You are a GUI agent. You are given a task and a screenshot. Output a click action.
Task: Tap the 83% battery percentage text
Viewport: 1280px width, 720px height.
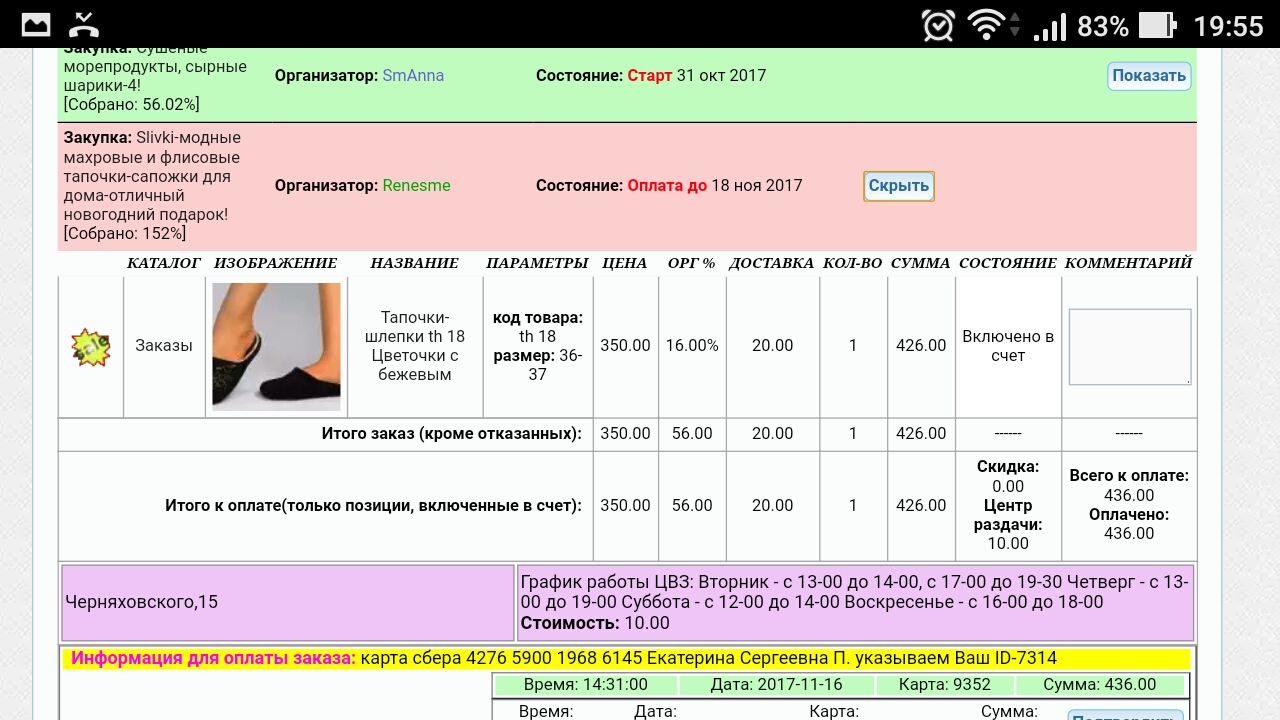coord(1103,26)
